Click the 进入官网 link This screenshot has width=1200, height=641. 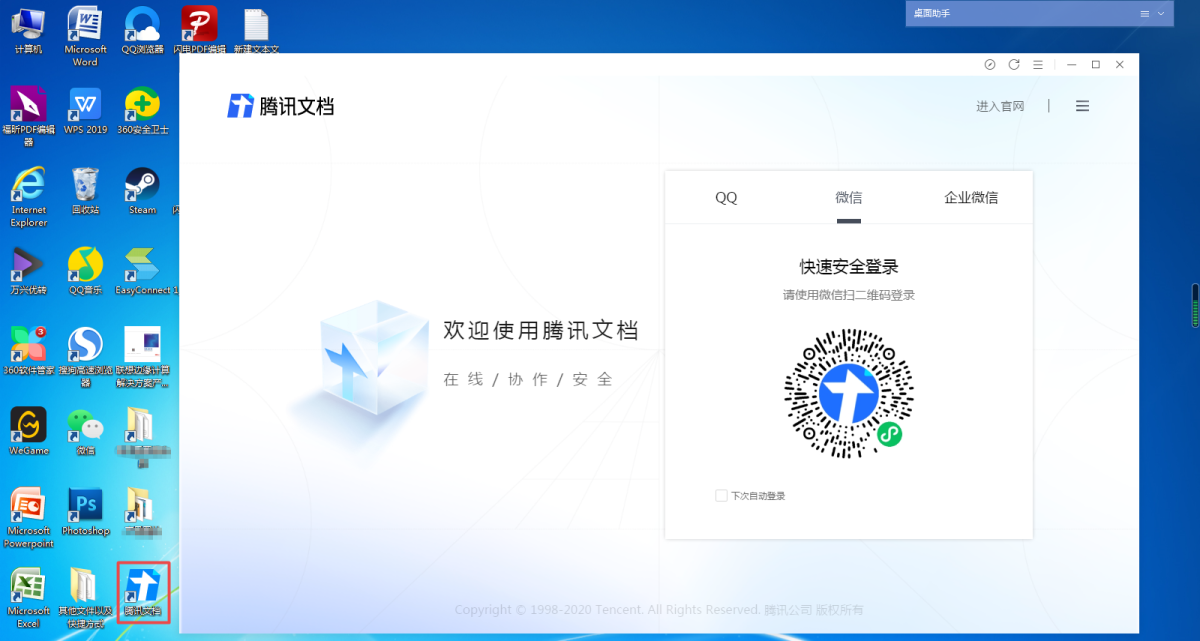1000,106
